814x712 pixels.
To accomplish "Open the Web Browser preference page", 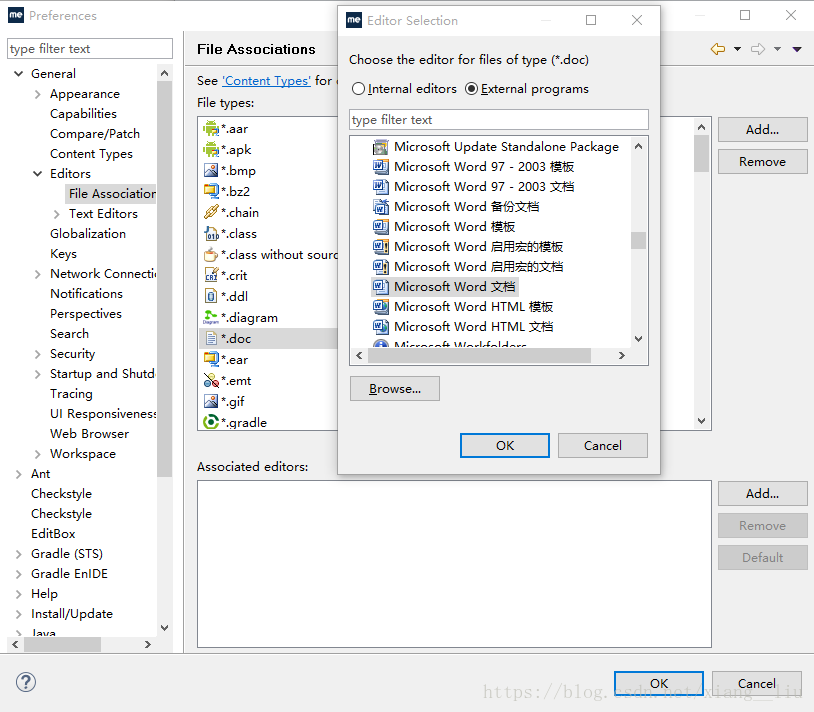I will coord(89,434).
